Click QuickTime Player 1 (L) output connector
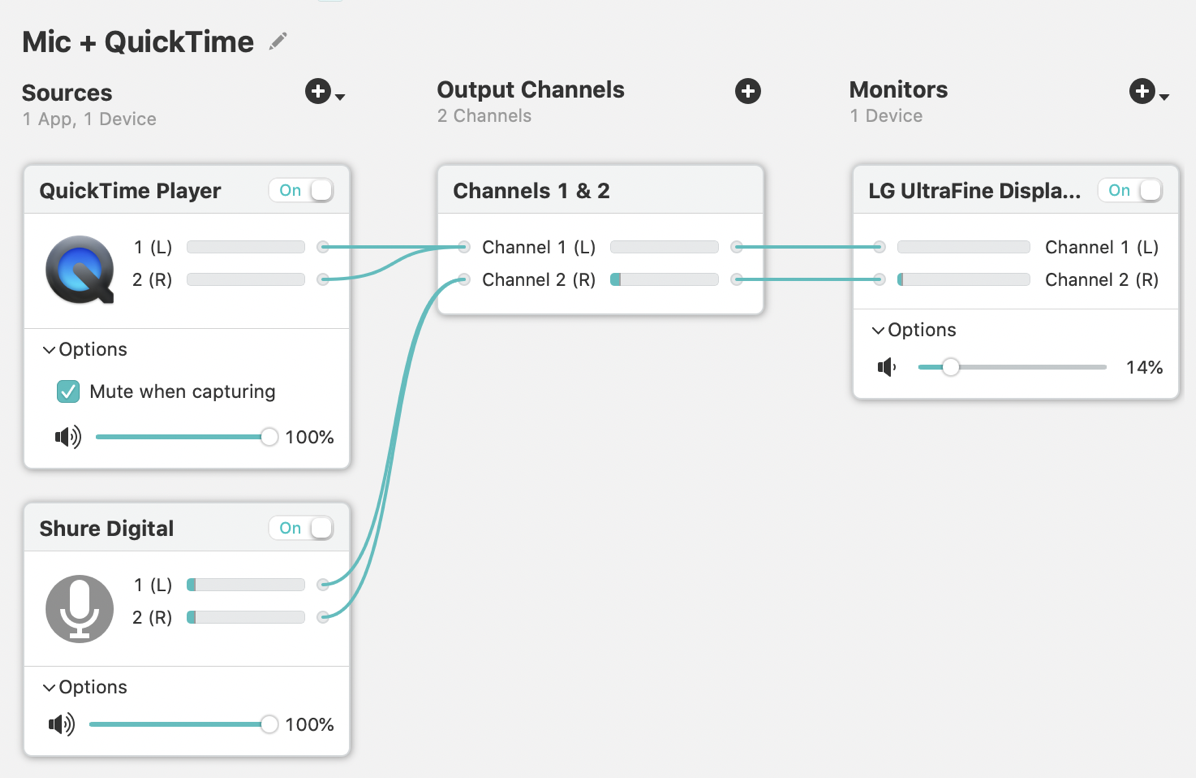The width and height of the screenshot is (1196, 778). [x=323, y=246]
